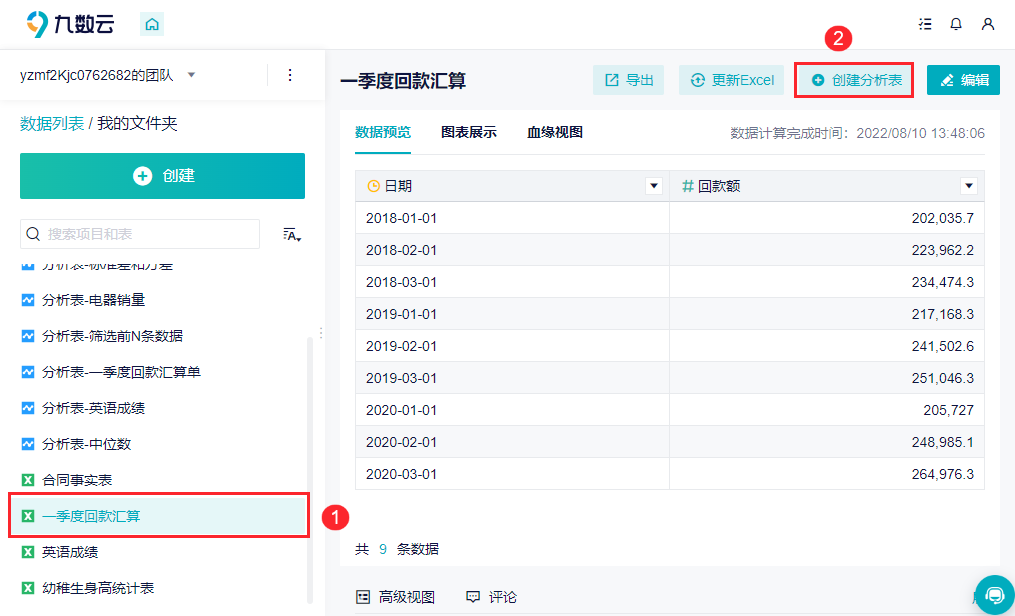Click the home icon in top bar

pos(152,25)
